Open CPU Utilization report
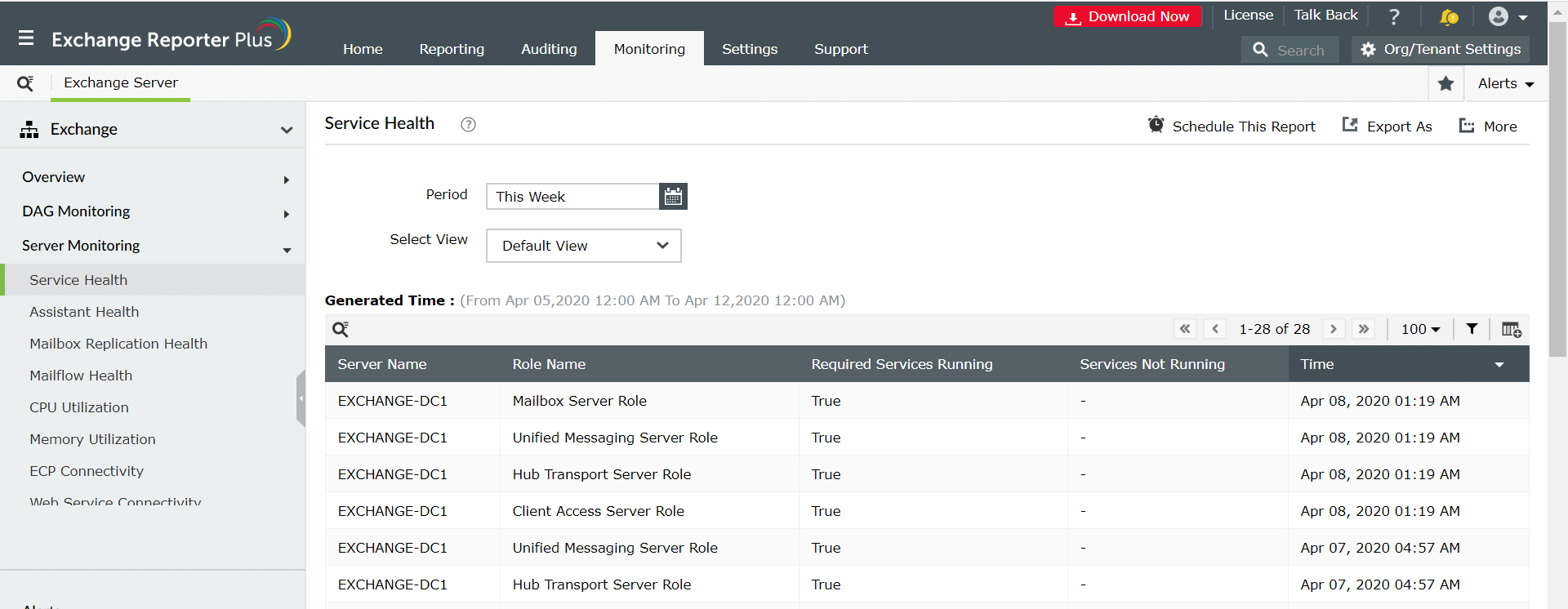Viewport: 1568px width, 609px height. coord(79,407)
